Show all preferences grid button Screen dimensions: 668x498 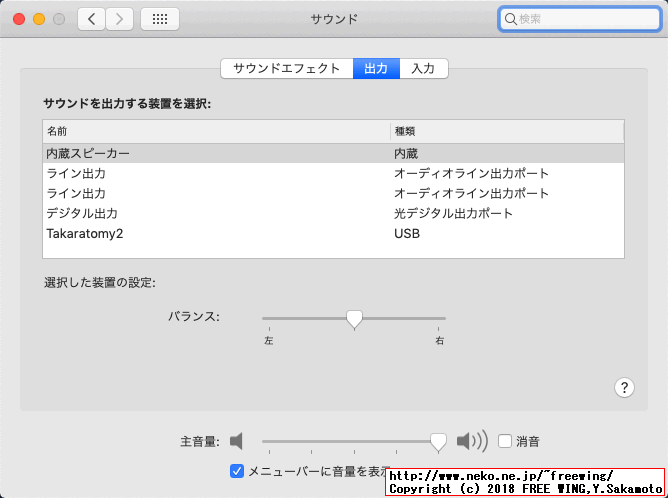coord(160,19)
